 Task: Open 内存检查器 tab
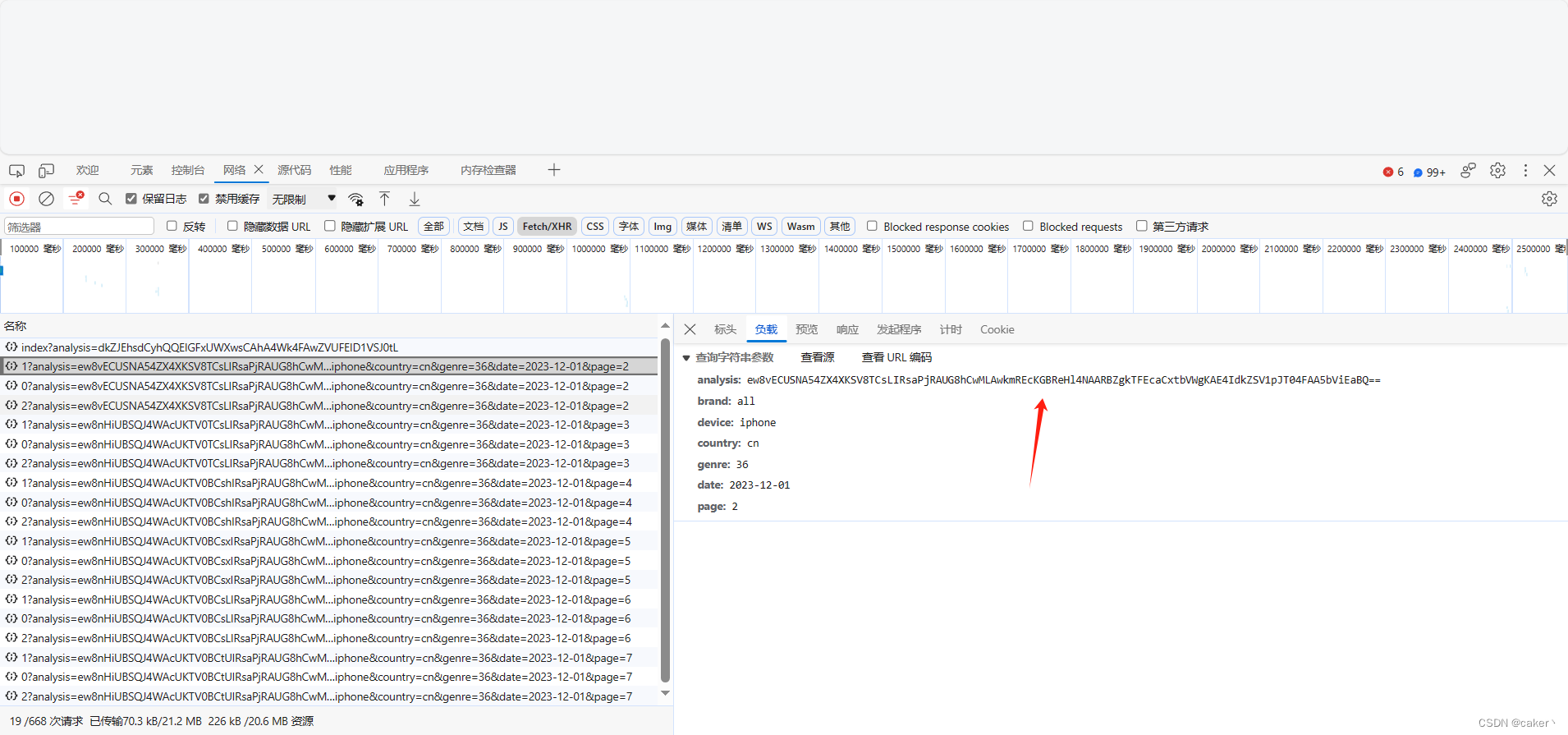[488, 170]
